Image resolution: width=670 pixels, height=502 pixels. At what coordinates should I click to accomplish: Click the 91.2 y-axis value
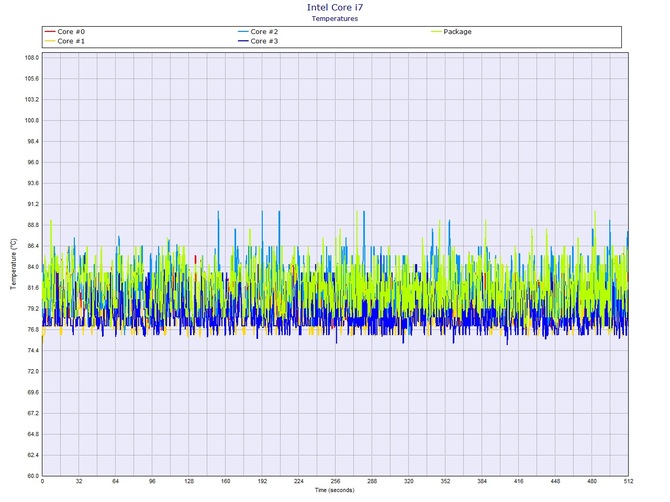32,204
